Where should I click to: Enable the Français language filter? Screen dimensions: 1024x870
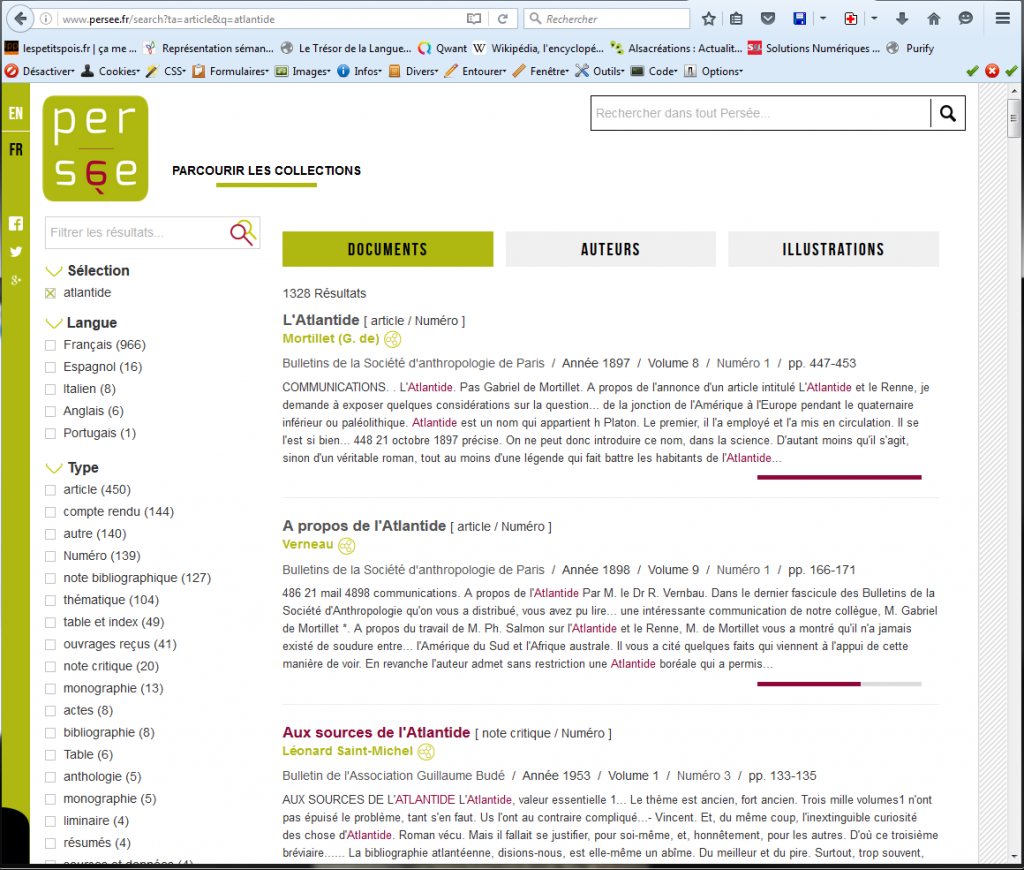tap(52, 344)
